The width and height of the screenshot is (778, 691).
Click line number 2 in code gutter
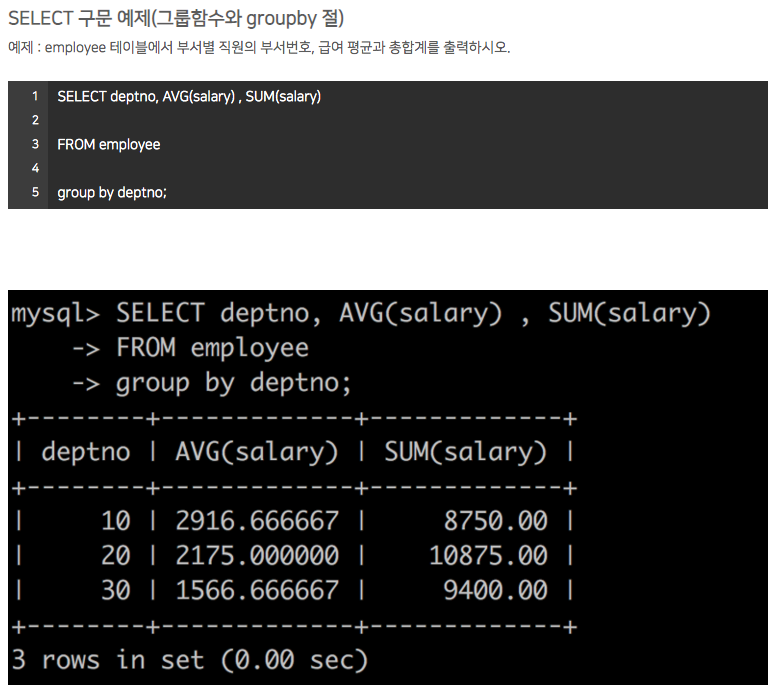pyautogui.click(x=35, y=120)
